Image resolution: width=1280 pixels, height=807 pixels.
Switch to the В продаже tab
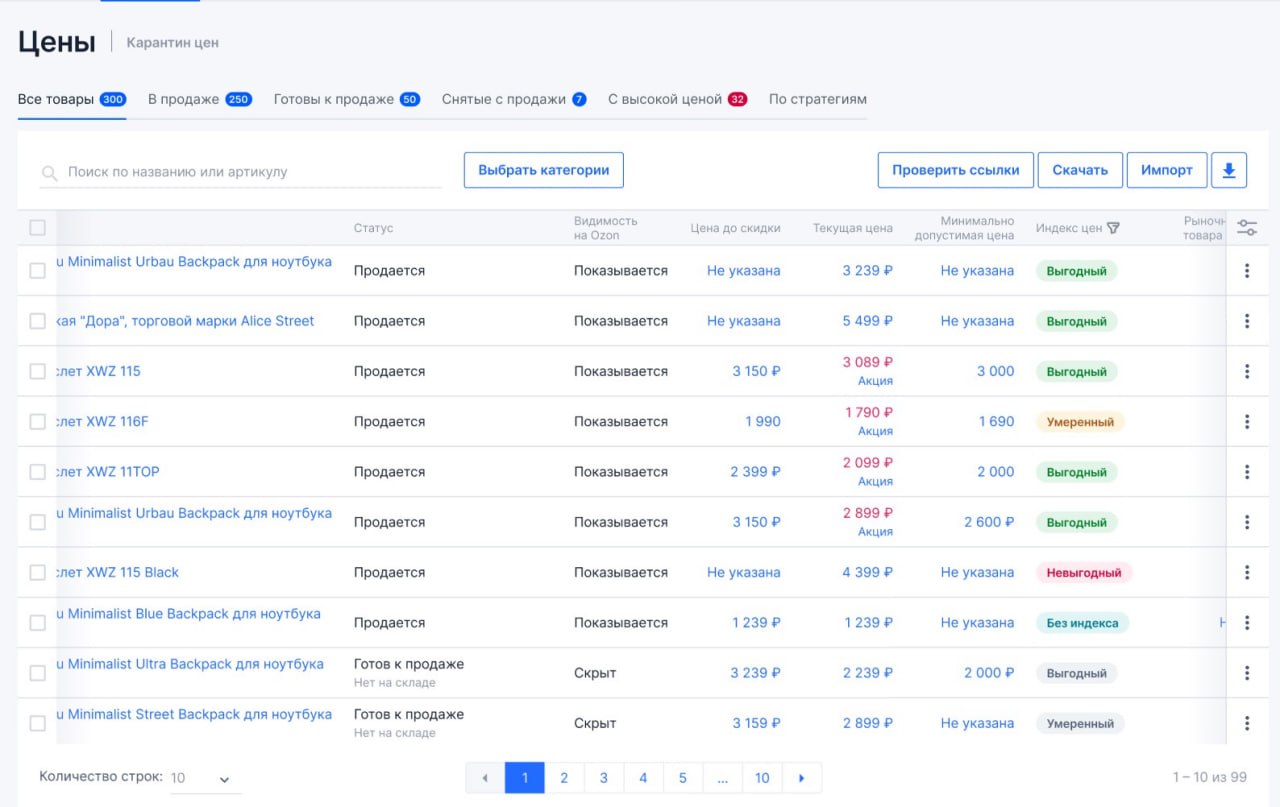[199, 99]
